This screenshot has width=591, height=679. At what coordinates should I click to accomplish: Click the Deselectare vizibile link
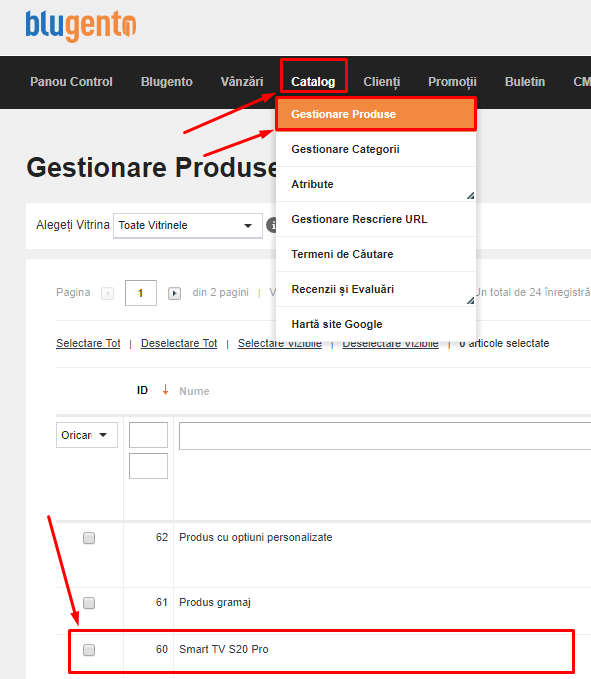pos(390,345)
